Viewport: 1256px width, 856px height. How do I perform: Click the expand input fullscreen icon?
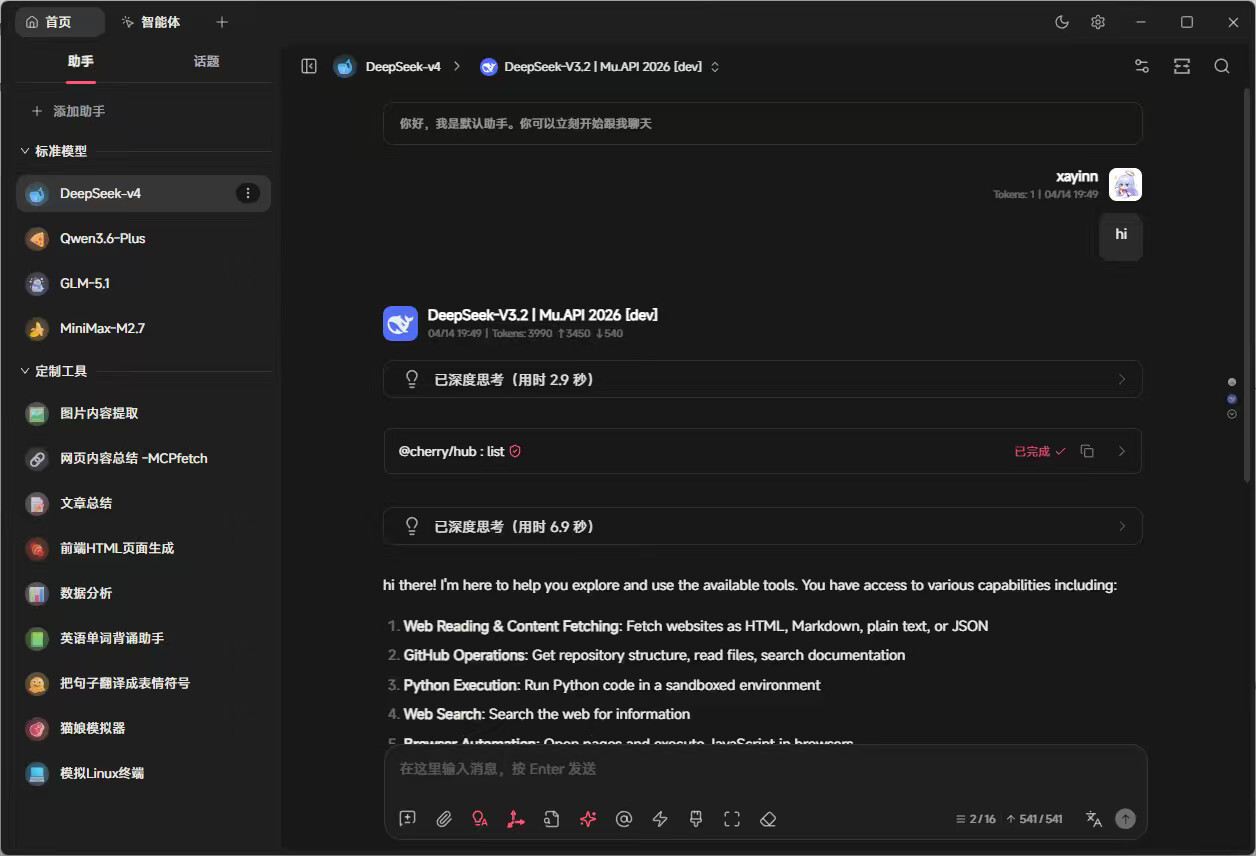pos(732,819)
